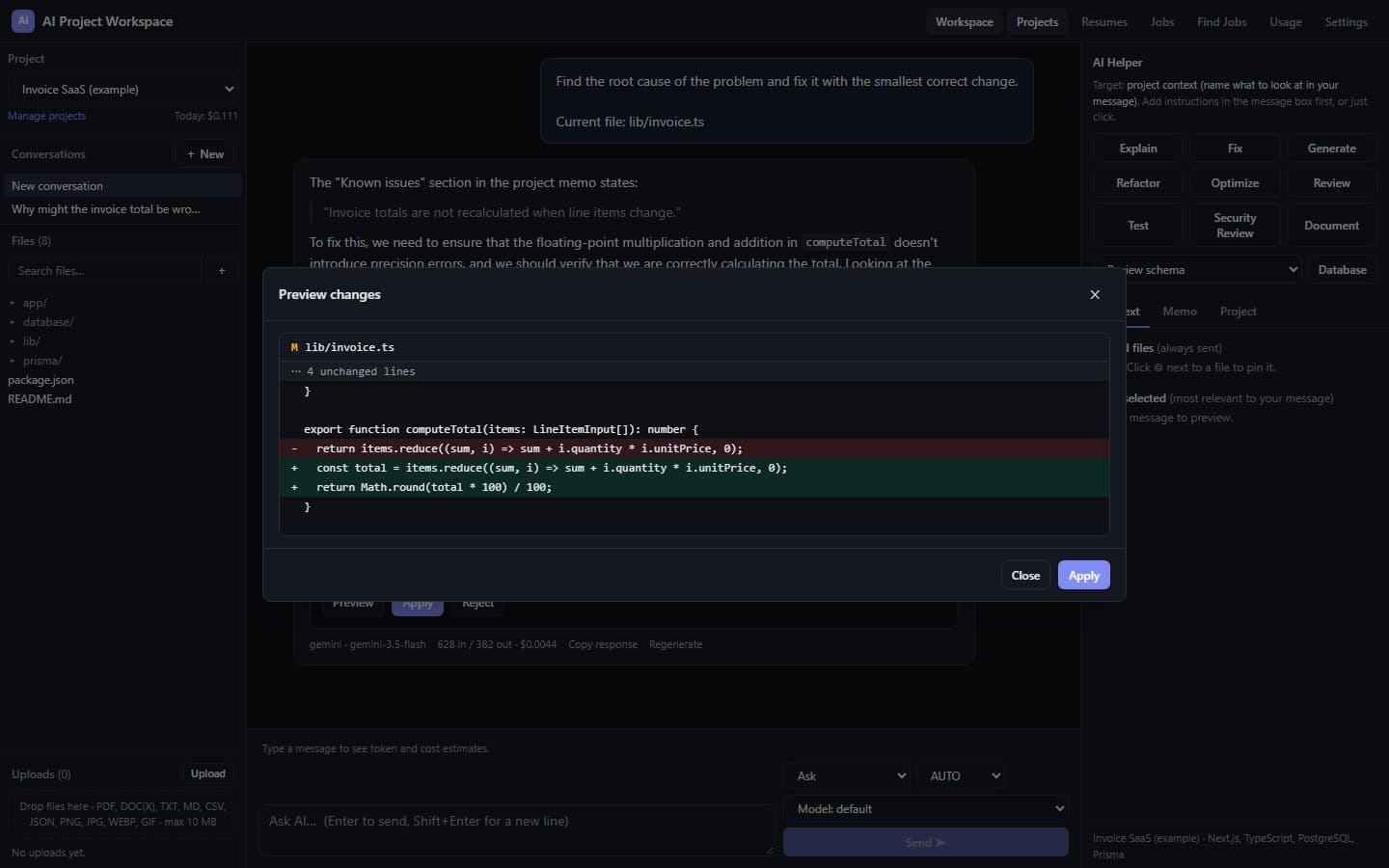This screenshot has width=1389, height=868.
Task: Click the Refactor helper action
Action: [x=1138, y=183]
